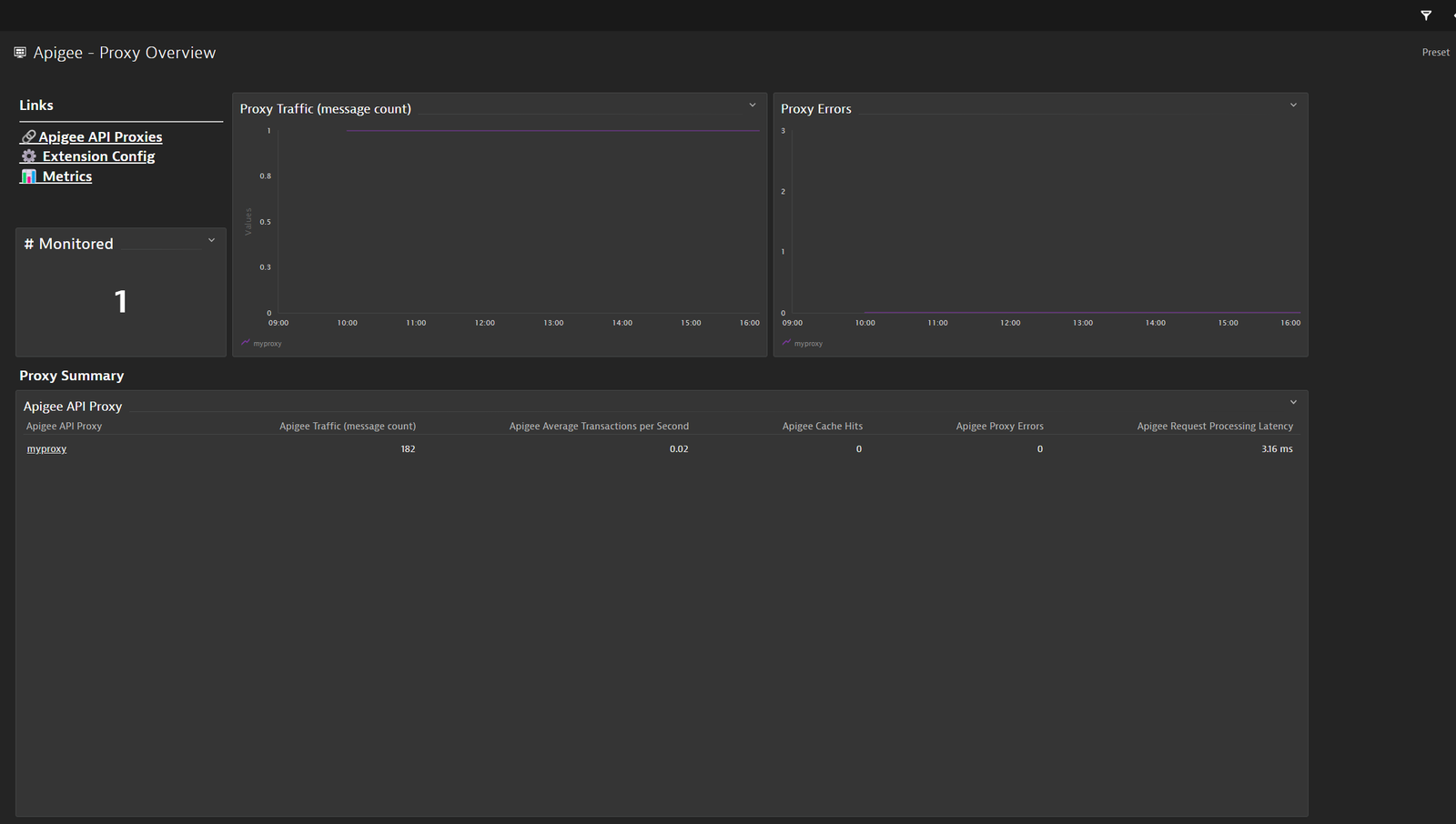
Task: Open the myproxy row link in the table
Action: (46, 449)
